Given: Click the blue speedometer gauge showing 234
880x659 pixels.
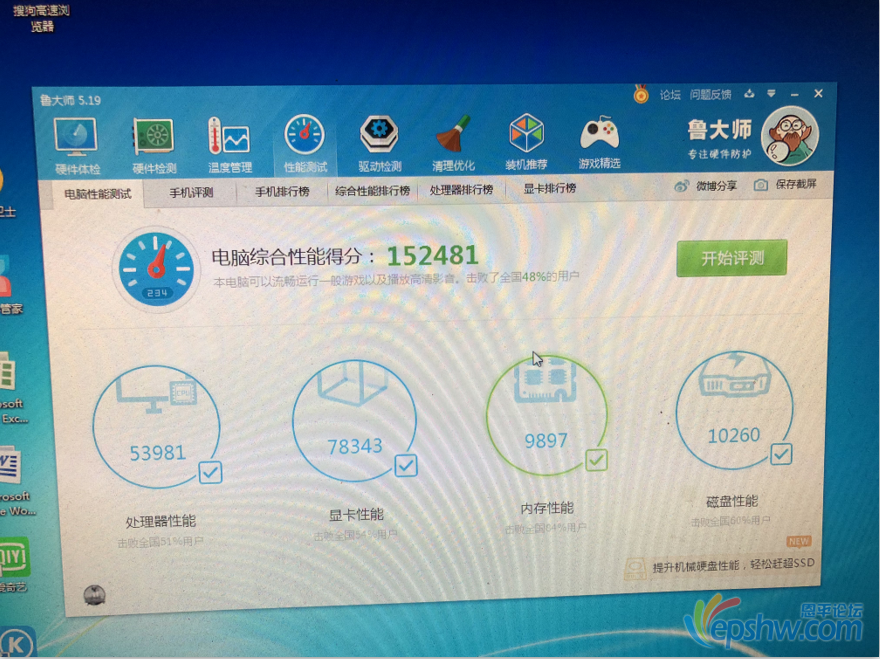Looking at the screenshot, I should 157,268.
